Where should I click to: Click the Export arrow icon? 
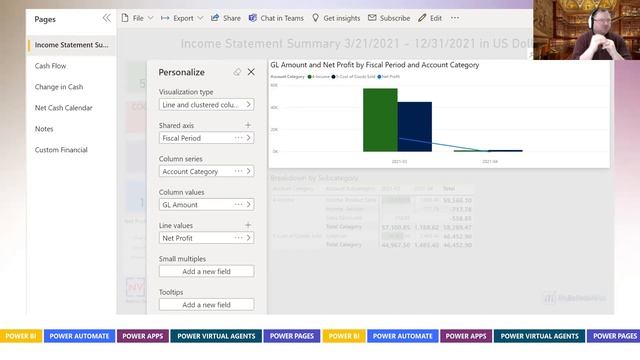(165, 18)
